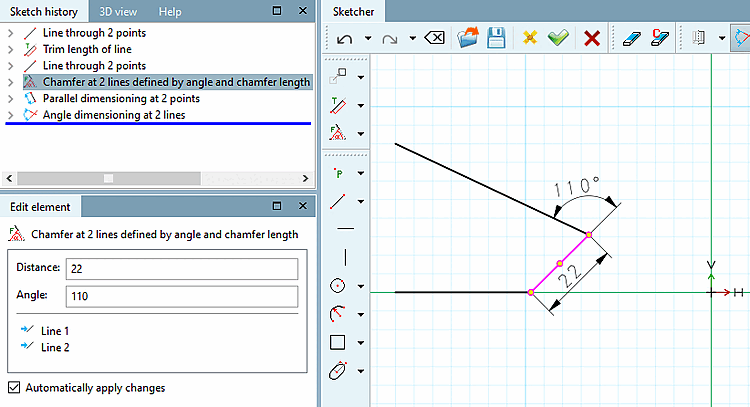750x407 pixels.
Task: Open dropdown arrow next to undo
Action: pyautogui.click(x=368, y=38)
